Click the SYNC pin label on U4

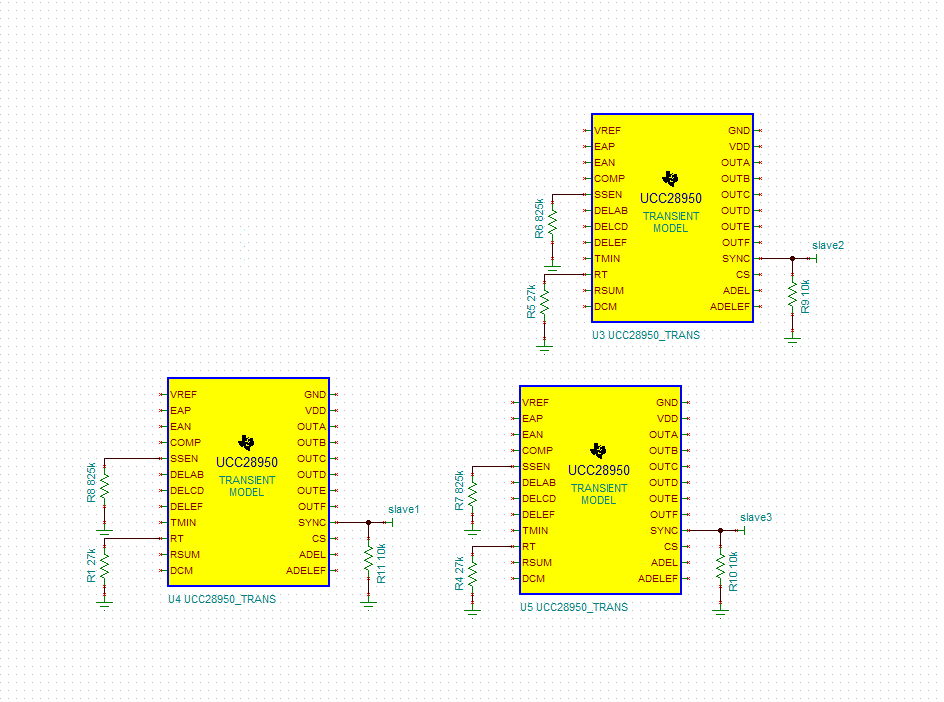click(312, 523)
